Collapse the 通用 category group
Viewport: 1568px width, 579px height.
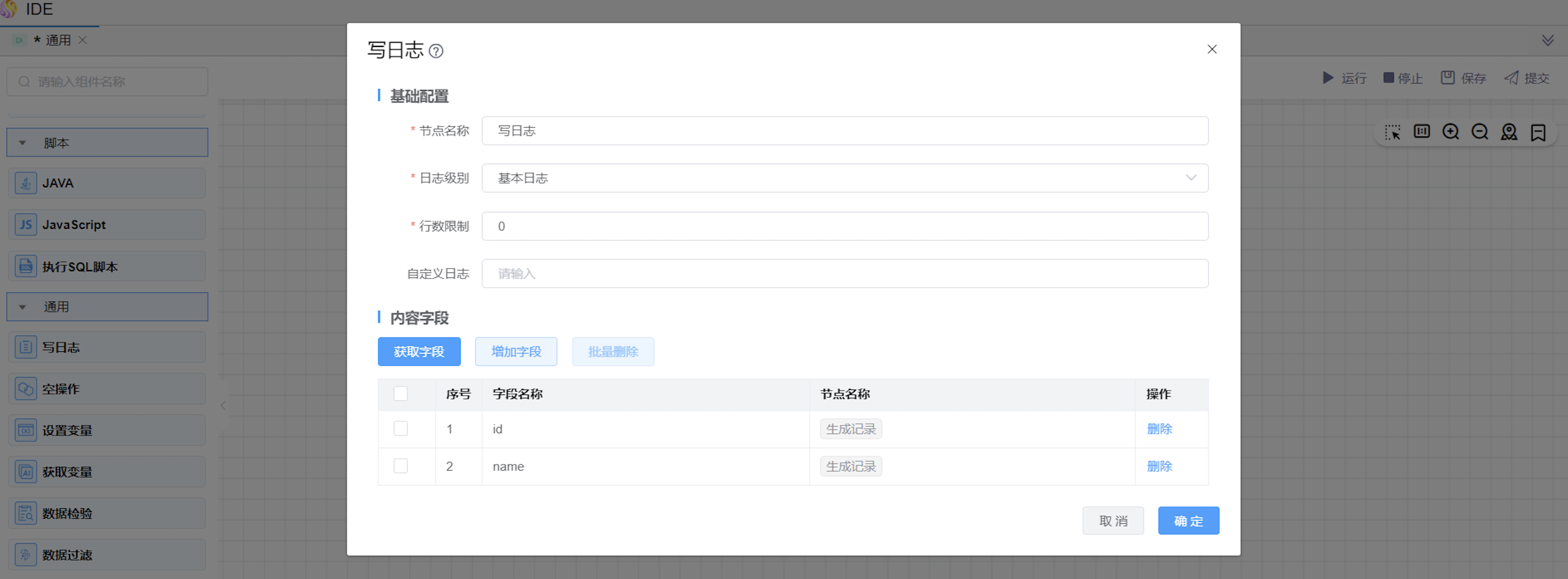point(23,307)
